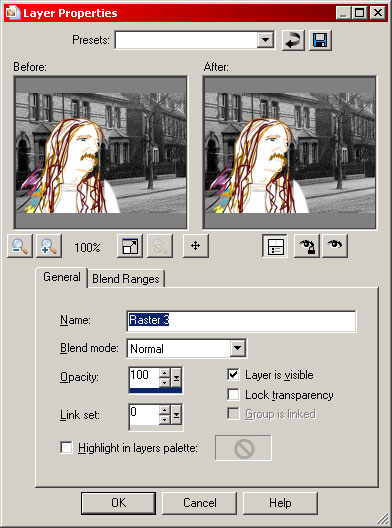Zoom out the preview with minus magnifier
Image resolution: width=392 pixels, height=528 pixels.
[20, 246]
